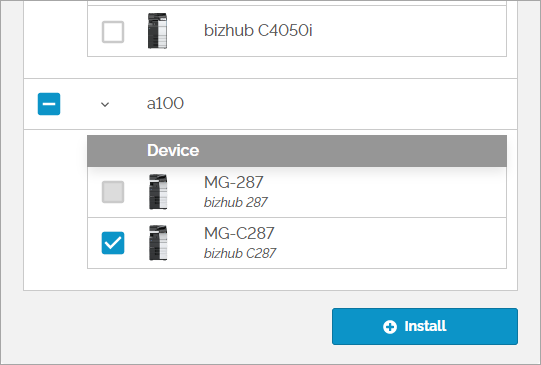Tick the bizhub C4050i checkbox
The image size is (541, 365).
click(113, 32)
